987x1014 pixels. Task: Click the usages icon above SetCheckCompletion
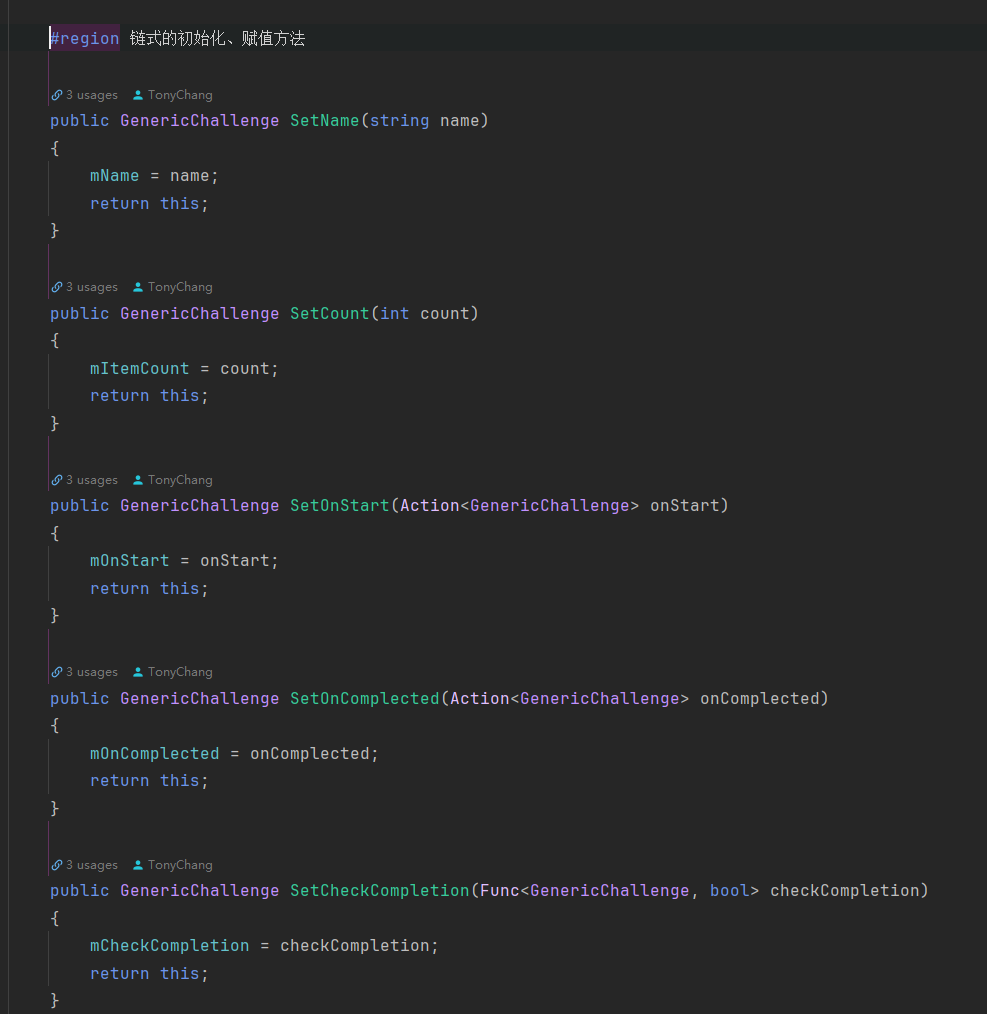56,865
